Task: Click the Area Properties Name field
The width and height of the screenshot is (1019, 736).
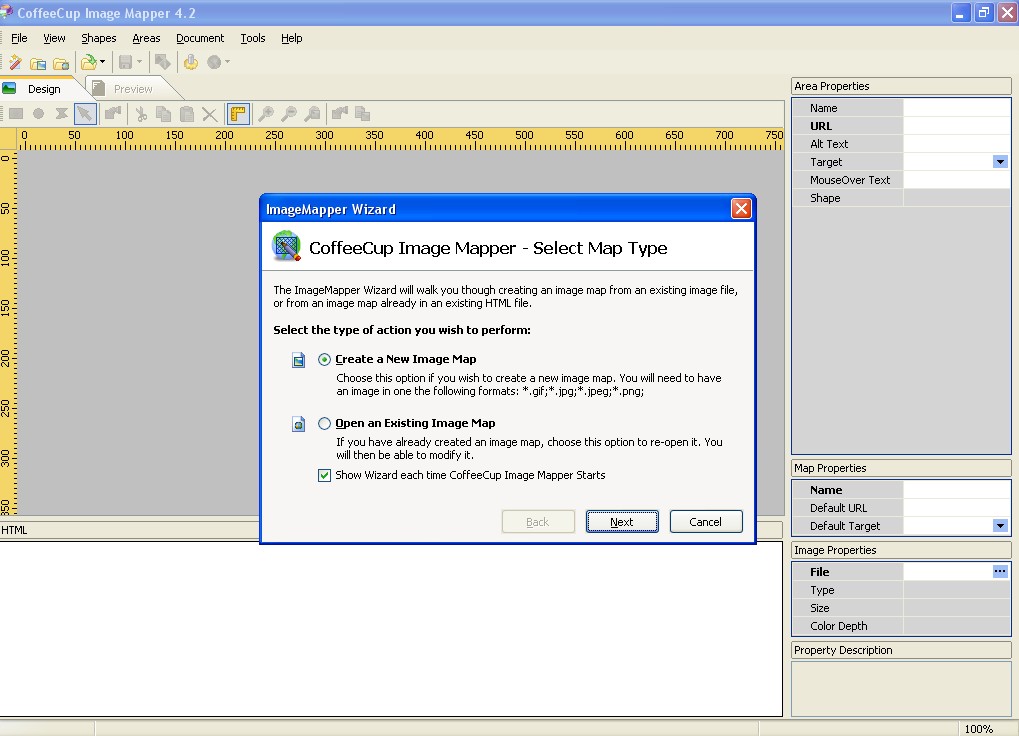Action: 957,108
